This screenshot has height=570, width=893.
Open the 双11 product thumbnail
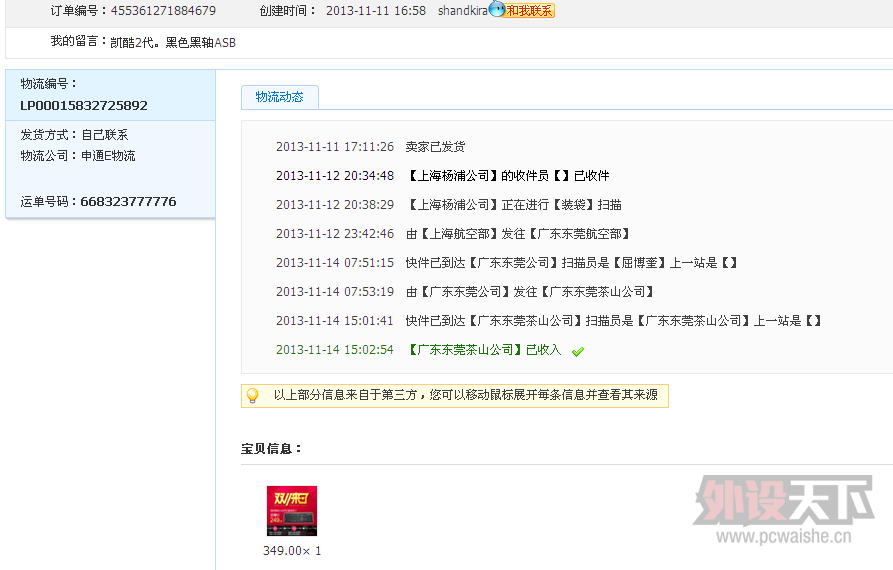[292, 511]
